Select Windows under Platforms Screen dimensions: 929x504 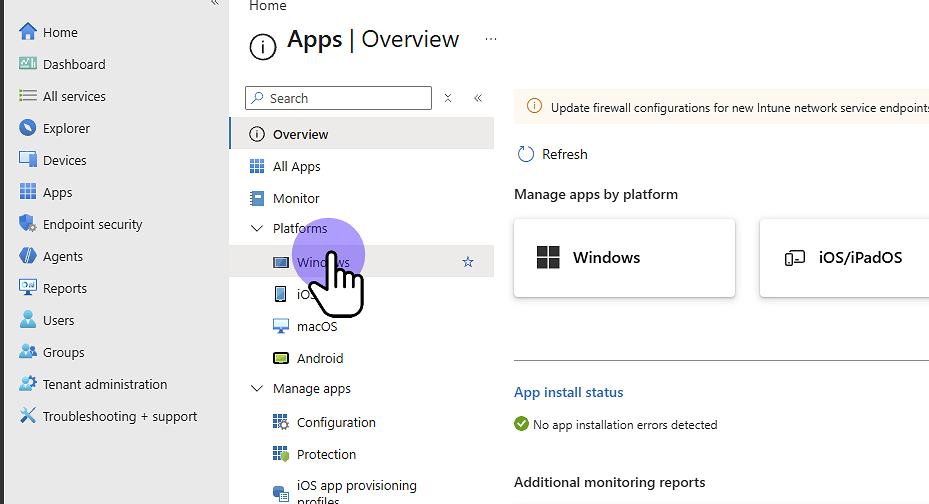pos(362,261)
